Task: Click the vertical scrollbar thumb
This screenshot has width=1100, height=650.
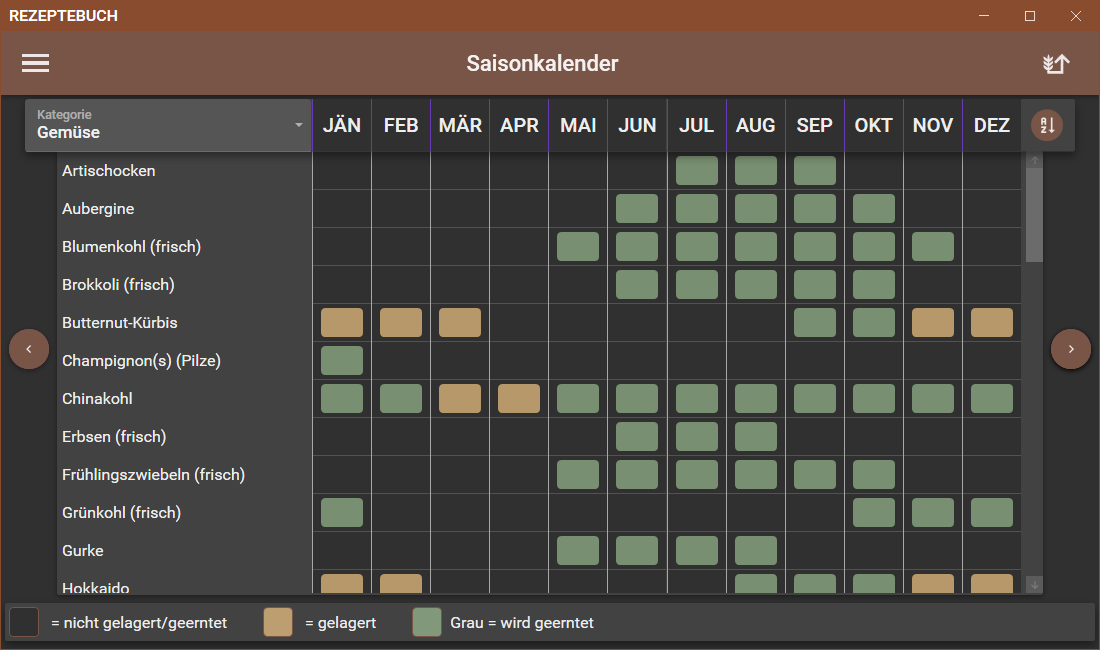Action: click(x=1034, y=215)
